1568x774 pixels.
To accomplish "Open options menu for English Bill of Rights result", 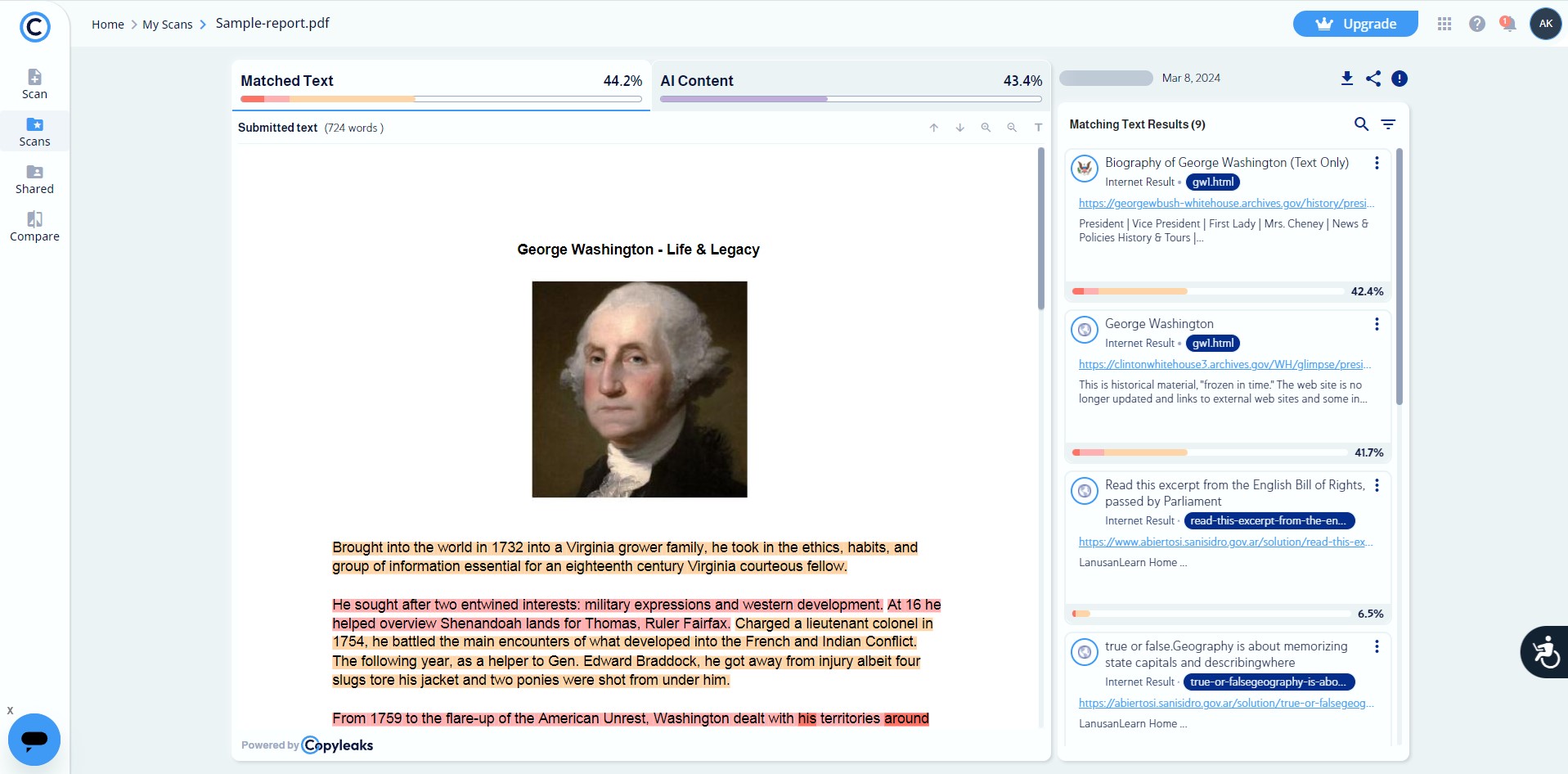I will click(1377, 485).
